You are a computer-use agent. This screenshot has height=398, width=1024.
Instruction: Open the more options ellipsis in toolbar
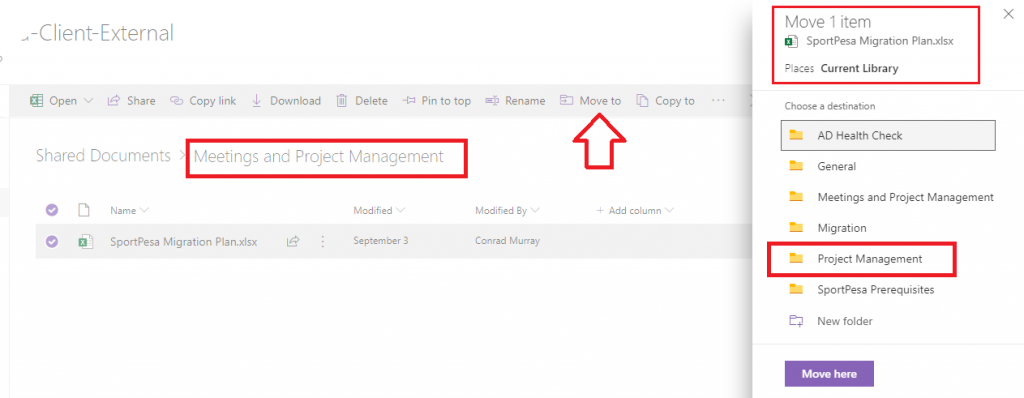[718, 101]
